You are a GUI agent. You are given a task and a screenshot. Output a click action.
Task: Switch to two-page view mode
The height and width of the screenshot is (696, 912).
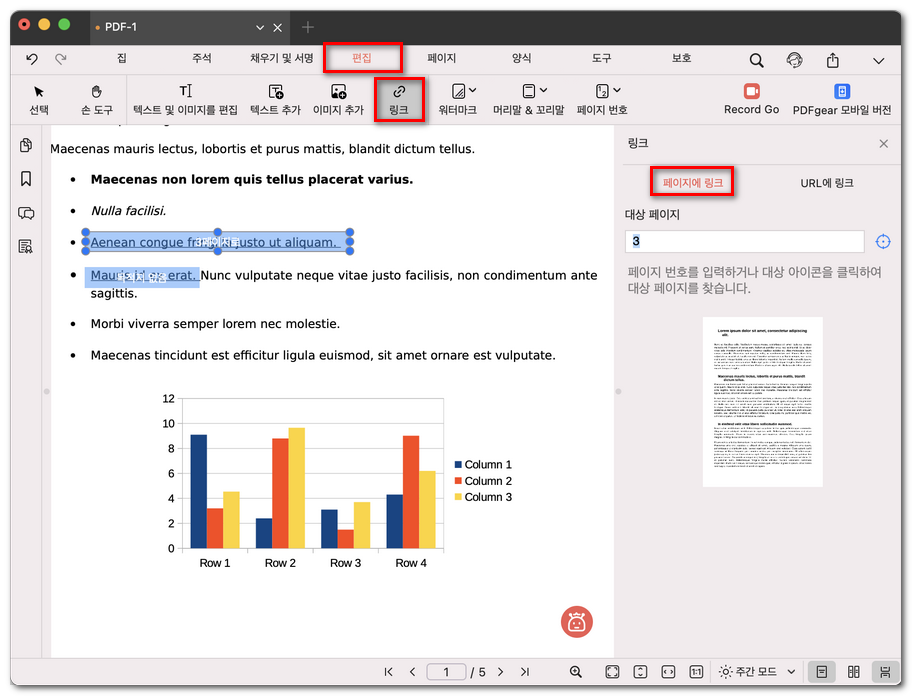pos(853,672)
